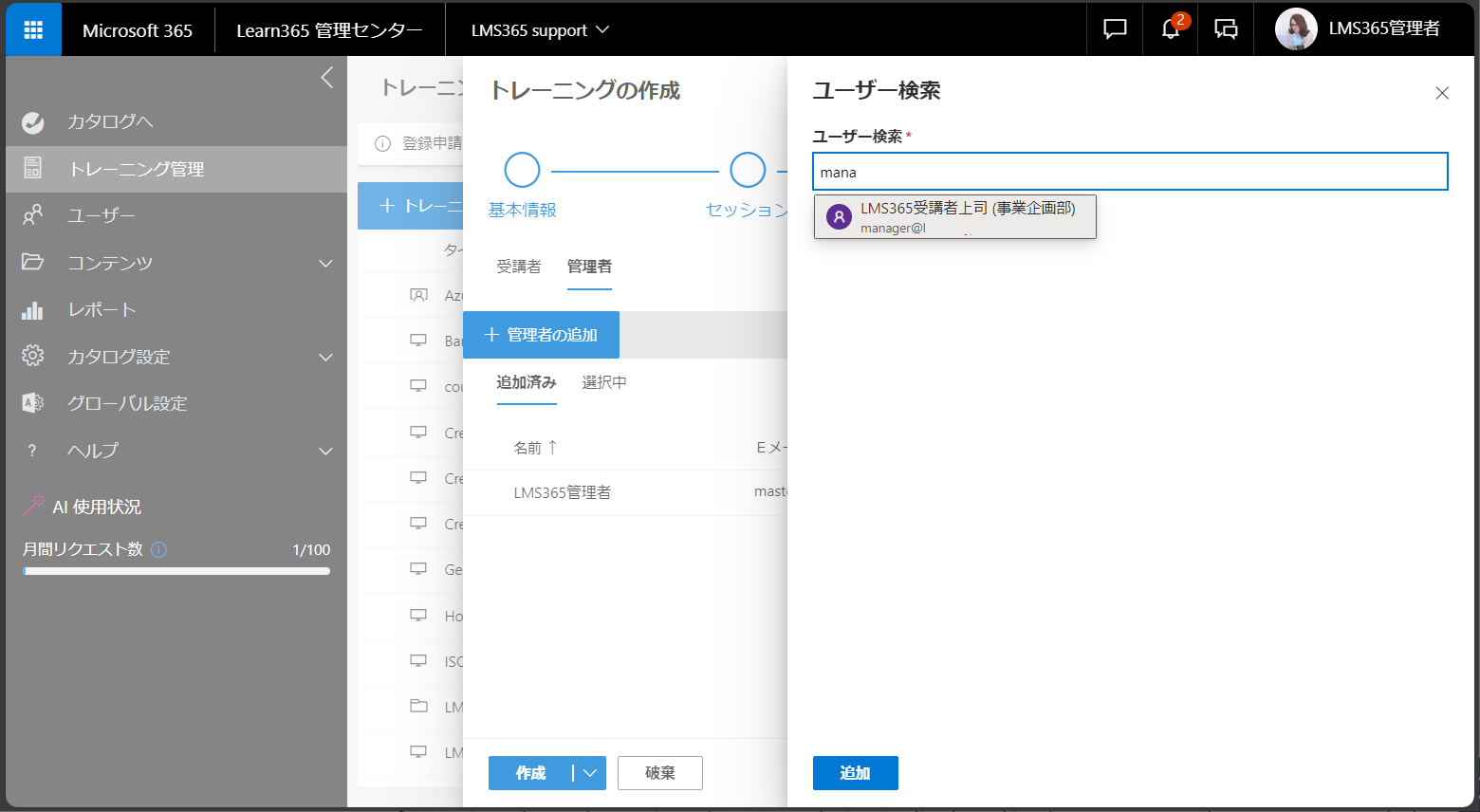Go to カタログへ in sidebar

110,121
